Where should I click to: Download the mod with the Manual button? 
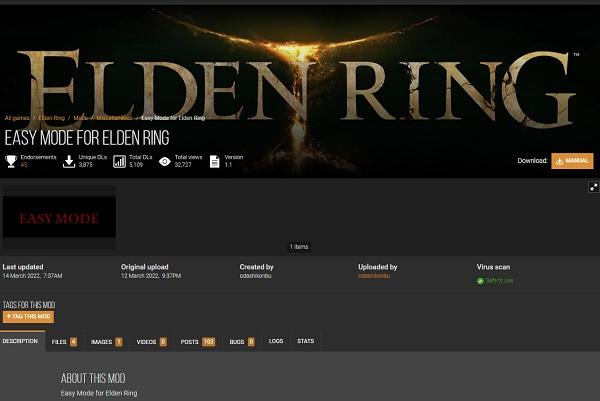pos(572,160)
